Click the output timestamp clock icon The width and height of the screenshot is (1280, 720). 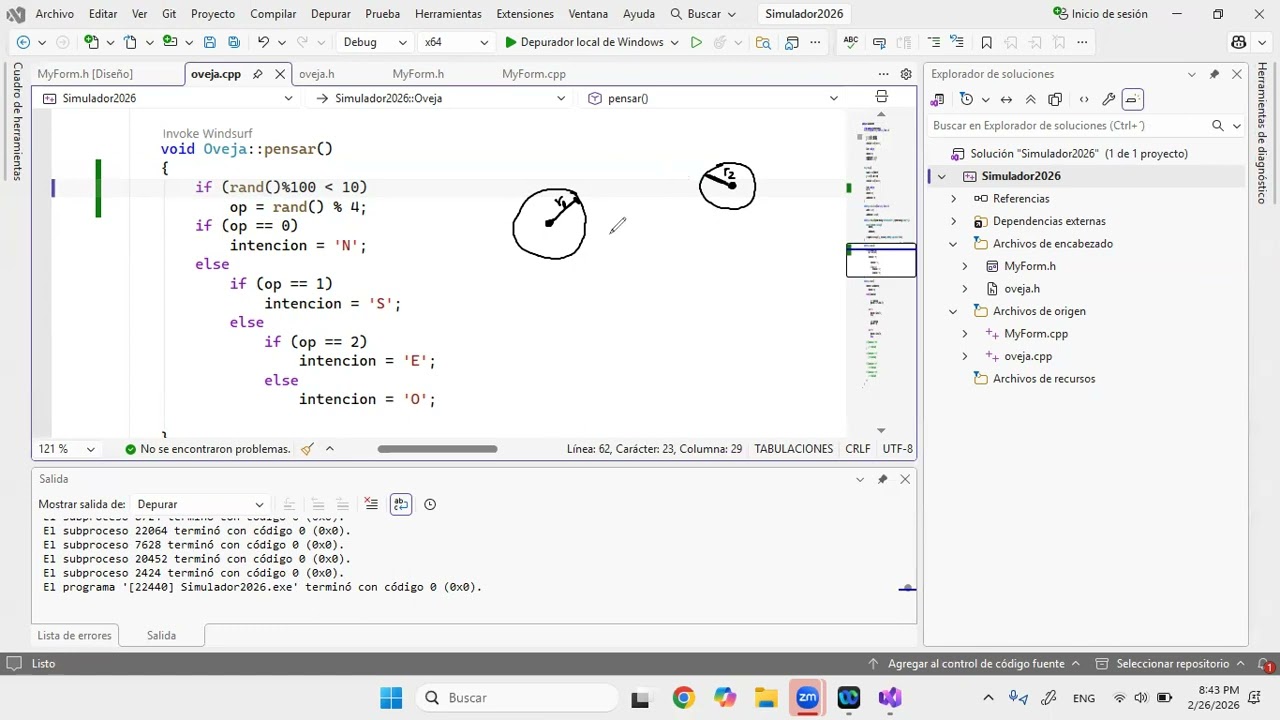pyautogui.click(x=430, y=504)
